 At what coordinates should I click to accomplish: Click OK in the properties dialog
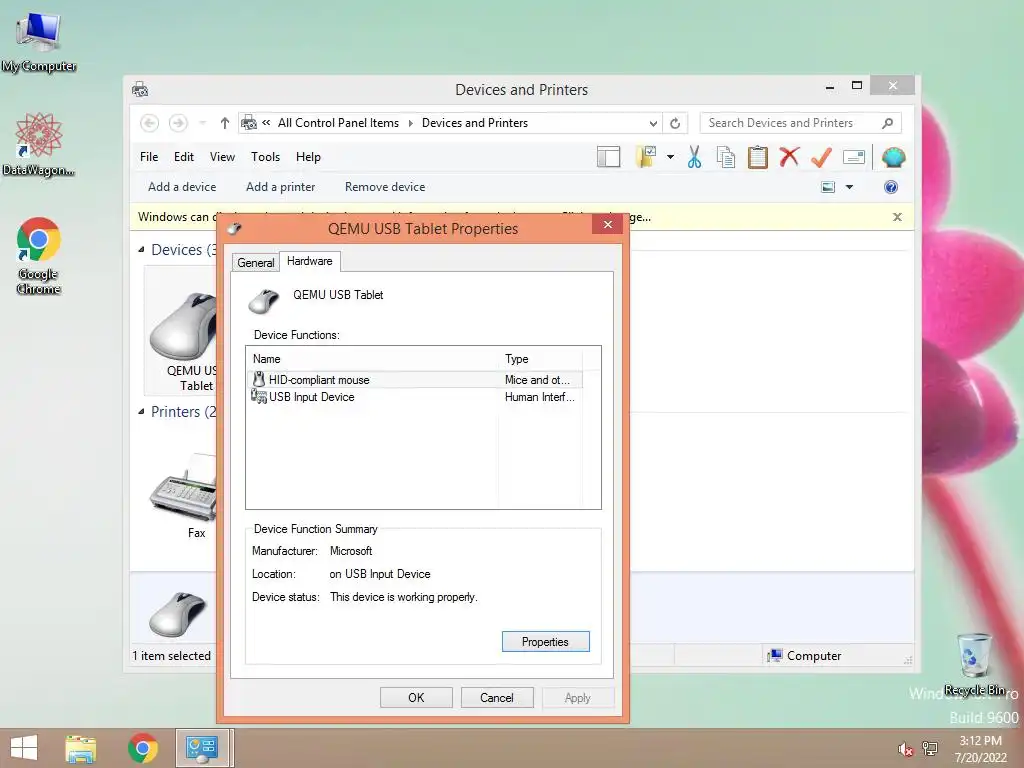pos(416,697)
